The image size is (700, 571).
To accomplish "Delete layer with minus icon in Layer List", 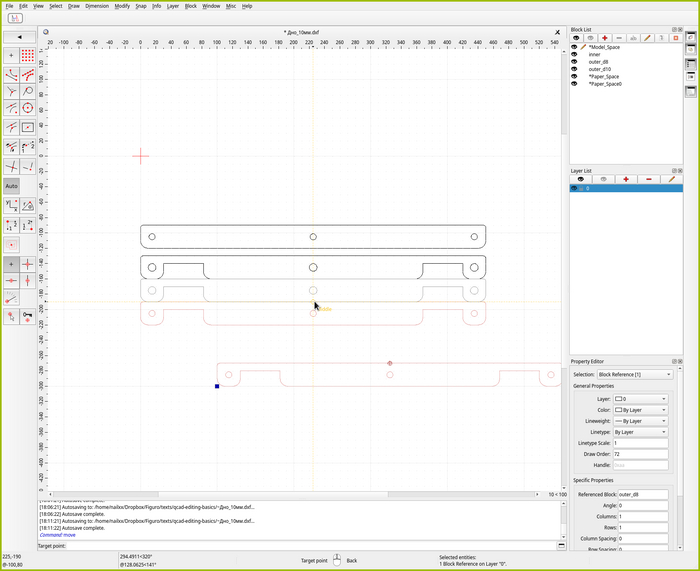I will (x=649, y=179).
